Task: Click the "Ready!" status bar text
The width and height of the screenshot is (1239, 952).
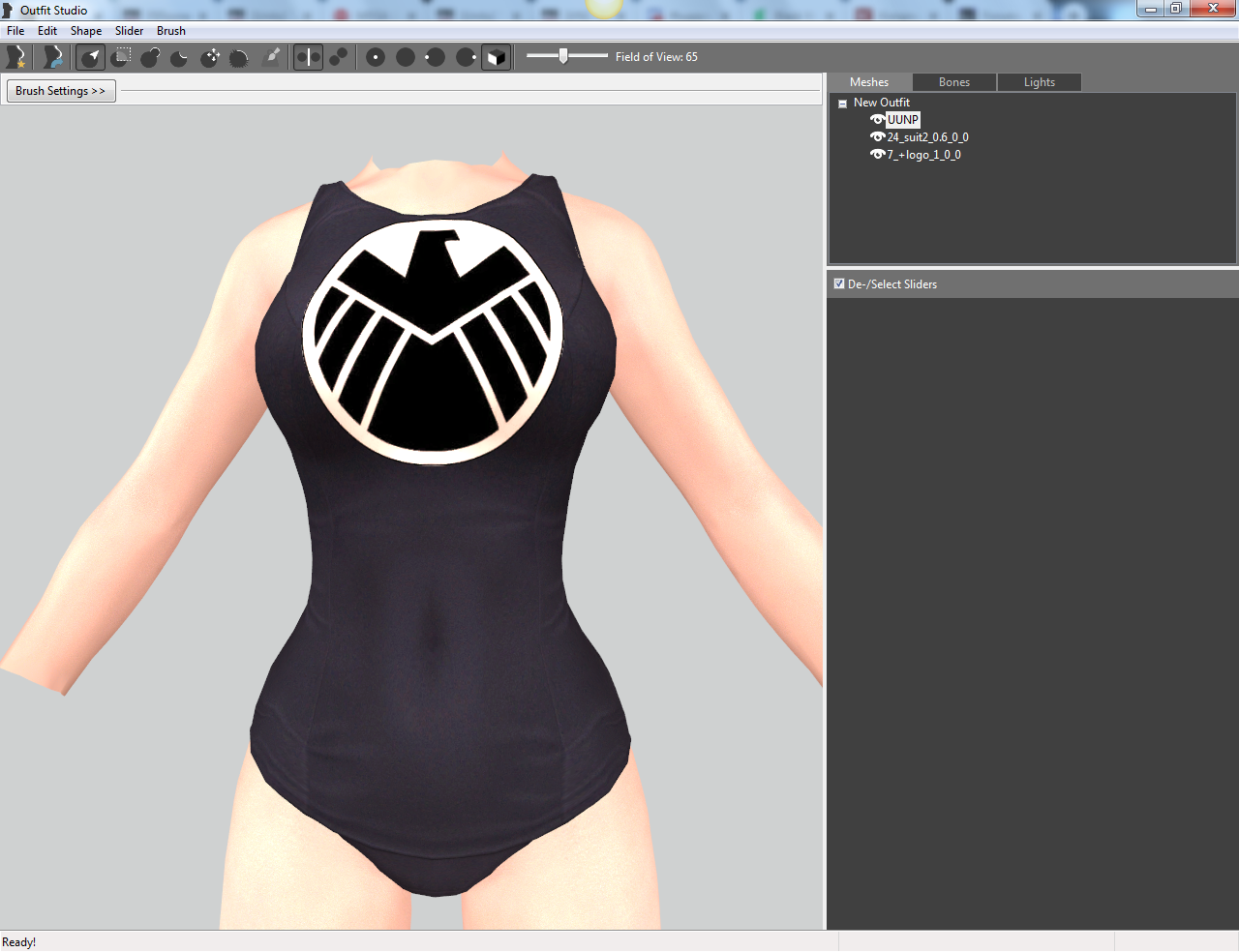Action: pyautogui.click(x=19, y=942)
